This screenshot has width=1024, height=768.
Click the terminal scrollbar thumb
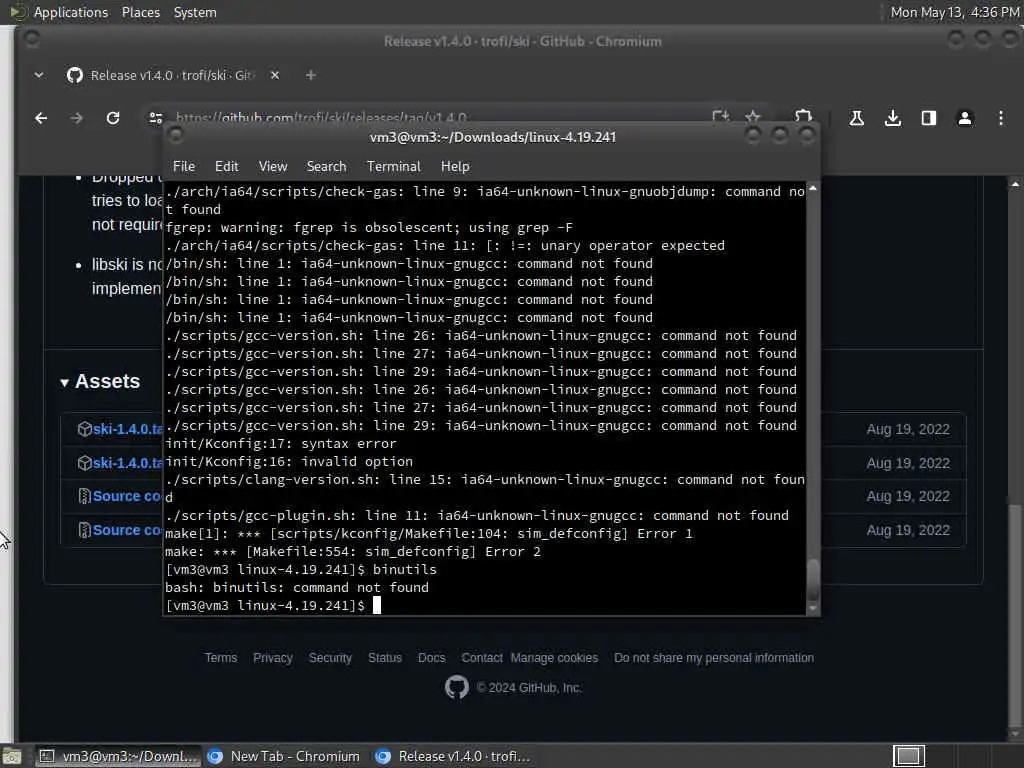click(813, 580)
